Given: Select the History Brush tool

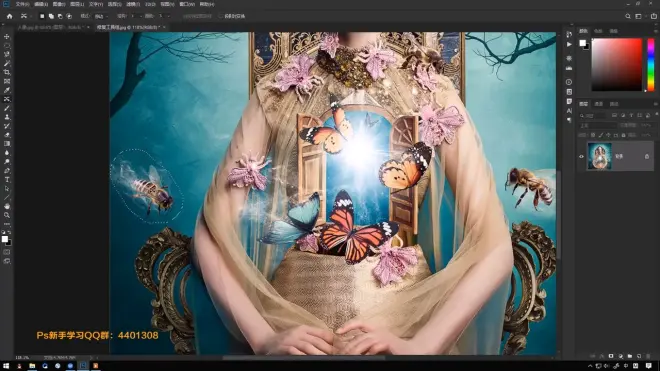Looking at the screenshot, I should coord(7,126).
